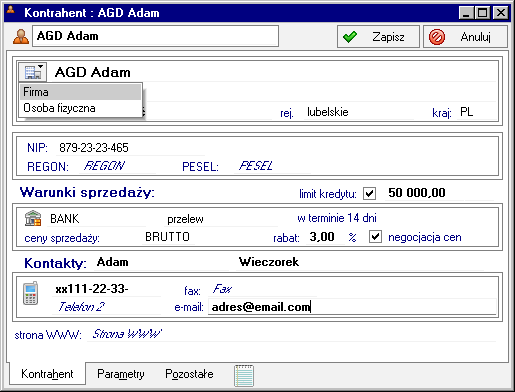Image resolution: width=515 pixels, height=392 pixels.
Task: Click the NIP number 879-23-23-465
Action: [x=94, y=148]
